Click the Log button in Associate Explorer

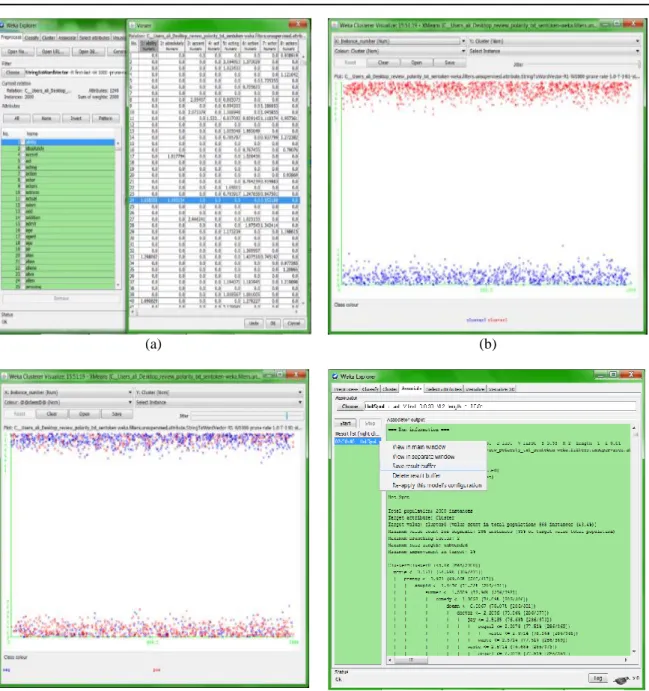pyautogui.click(x=598, y=678)
